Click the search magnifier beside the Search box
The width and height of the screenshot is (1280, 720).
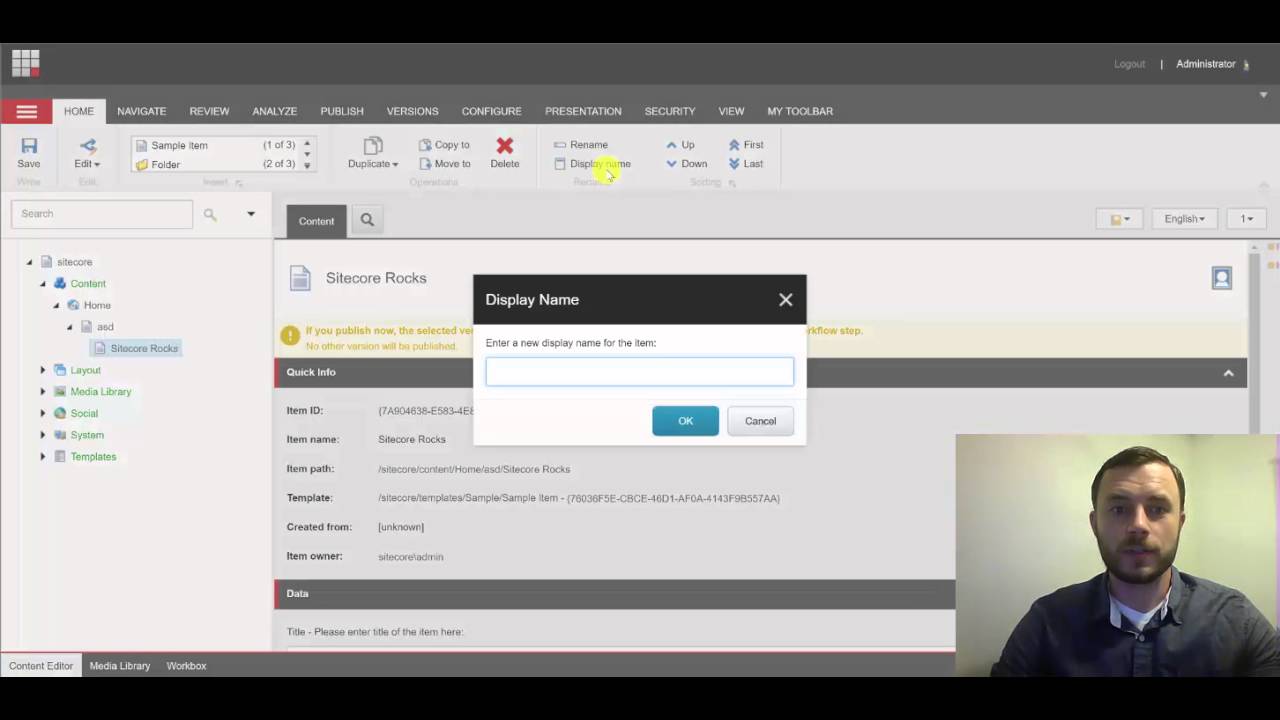pos(210,214)
